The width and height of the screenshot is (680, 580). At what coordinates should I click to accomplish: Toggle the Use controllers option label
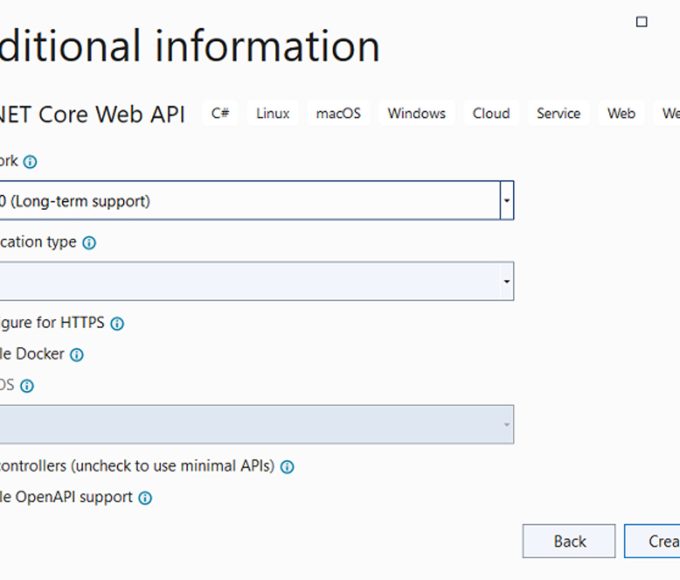tap(135, 466)
